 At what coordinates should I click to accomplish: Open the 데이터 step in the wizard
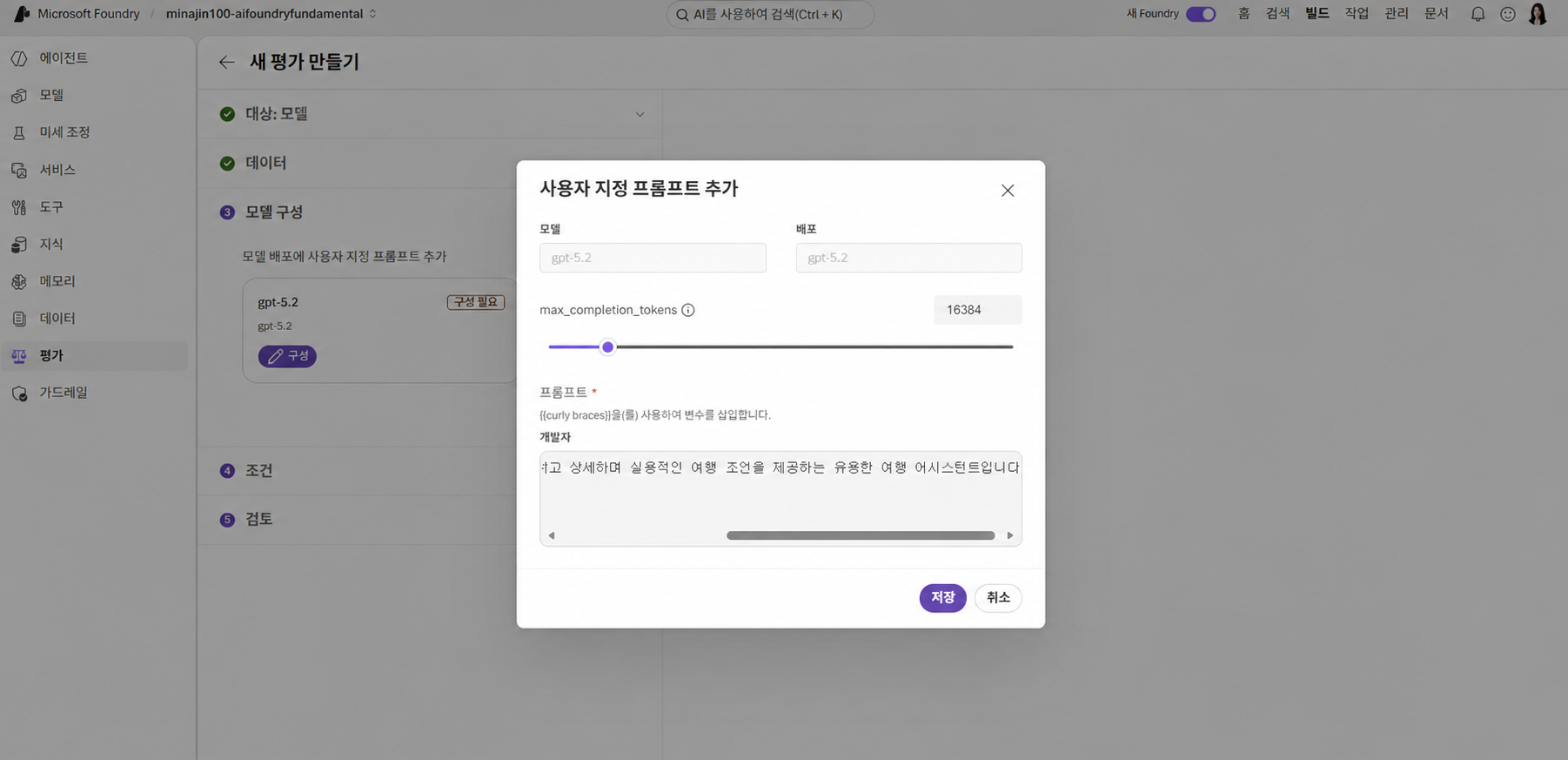pos(266,163)
